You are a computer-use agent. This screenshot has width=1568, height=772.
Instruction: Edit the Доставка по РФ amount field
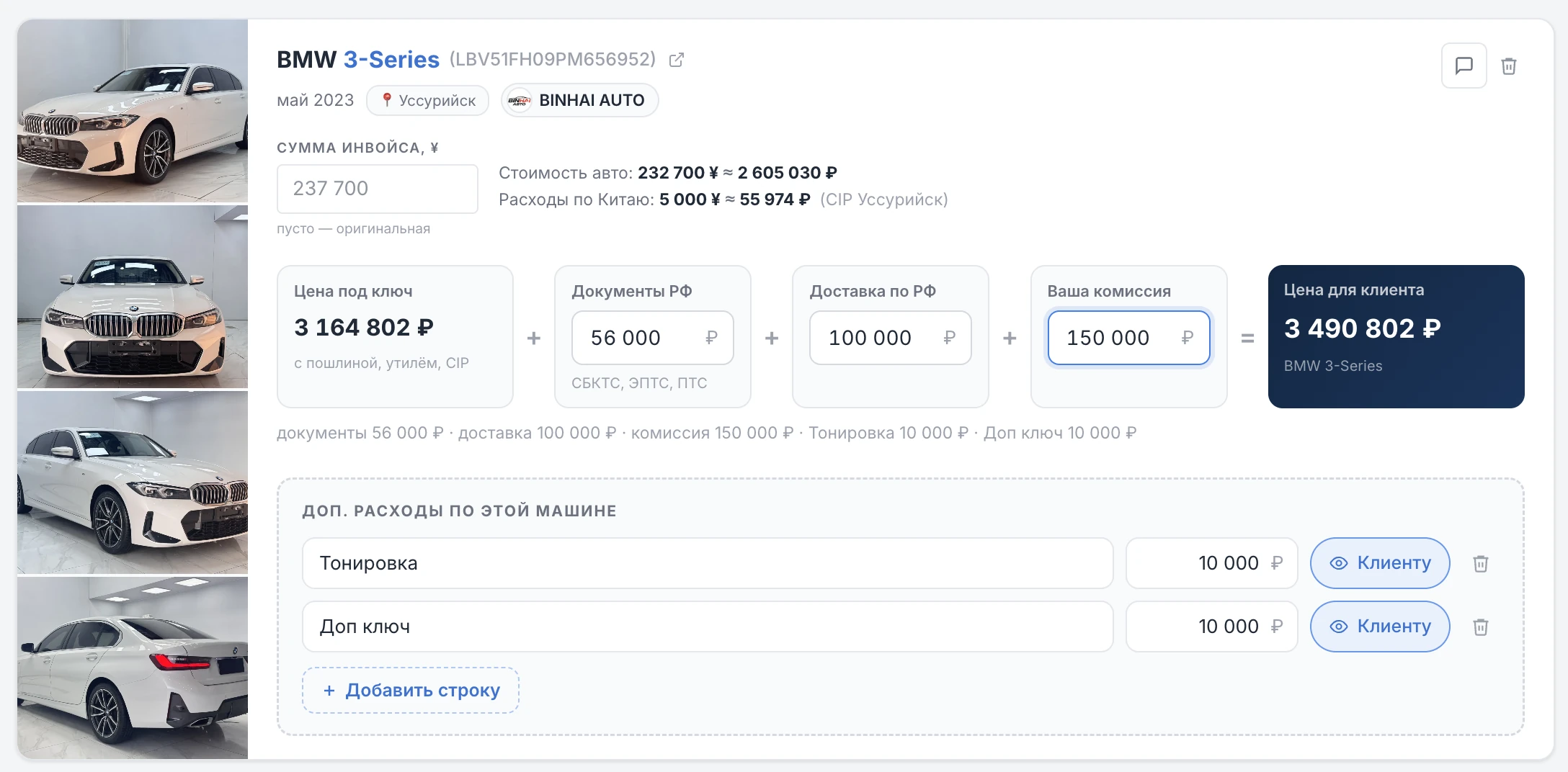(891, 338)
